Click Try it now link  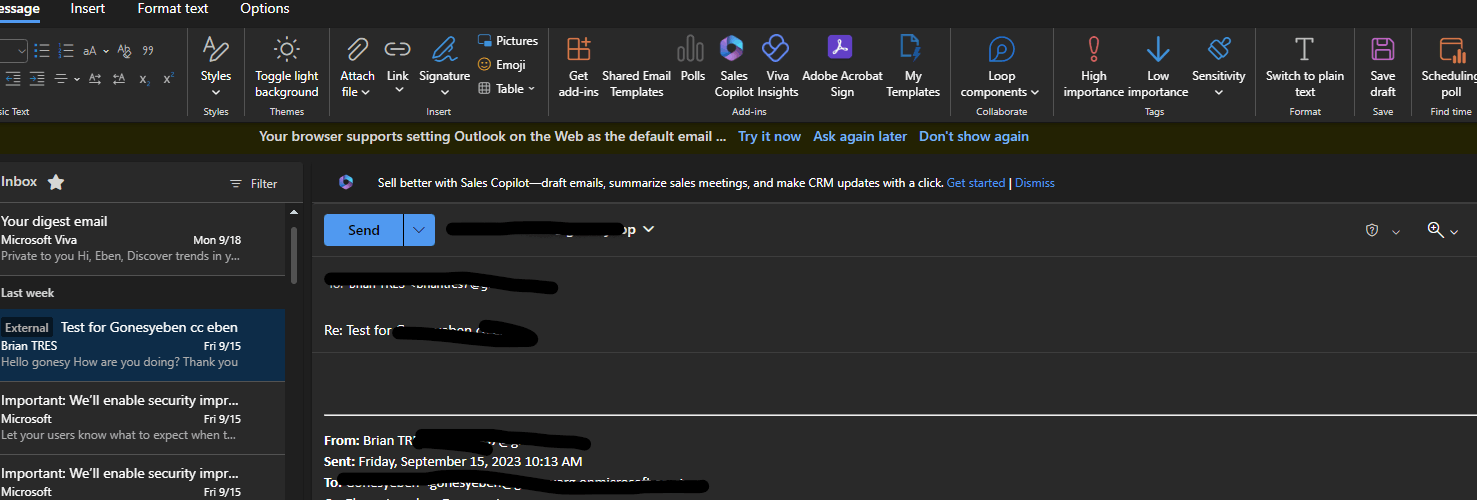pos(769,137)
